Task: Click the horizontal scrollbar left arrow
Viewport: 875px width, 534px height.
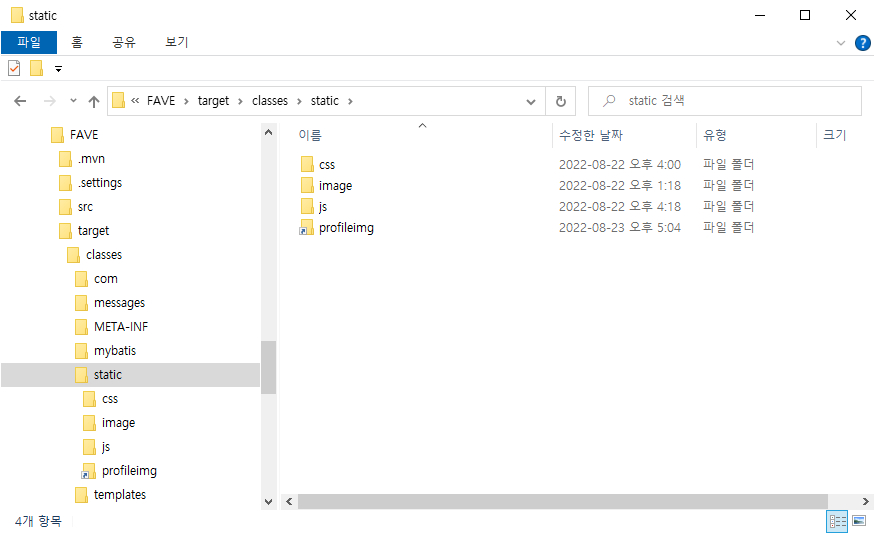Action: pyautogui.click(x=289, y=502)
